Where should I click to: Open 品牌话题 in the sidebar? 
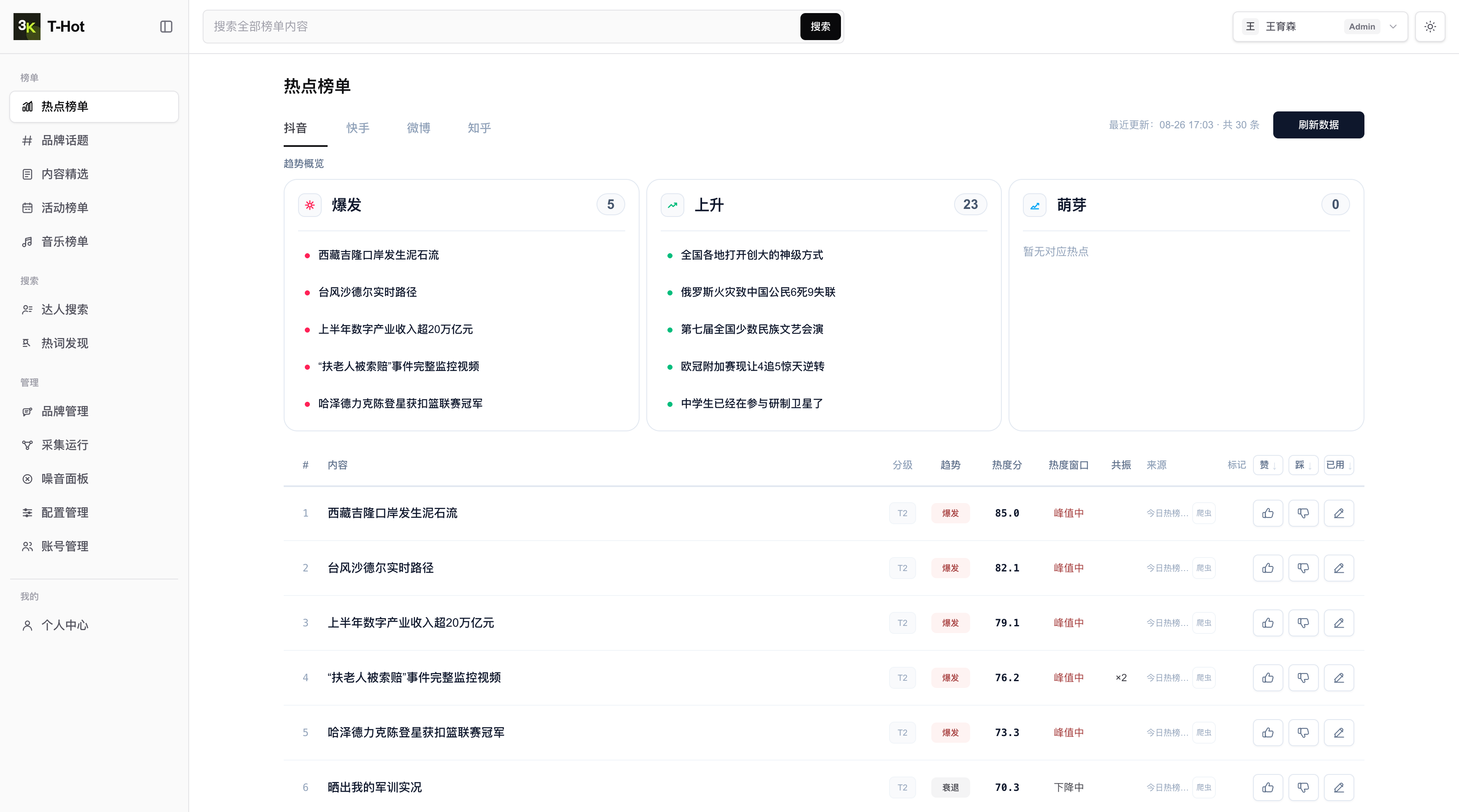tap(94, 141)
